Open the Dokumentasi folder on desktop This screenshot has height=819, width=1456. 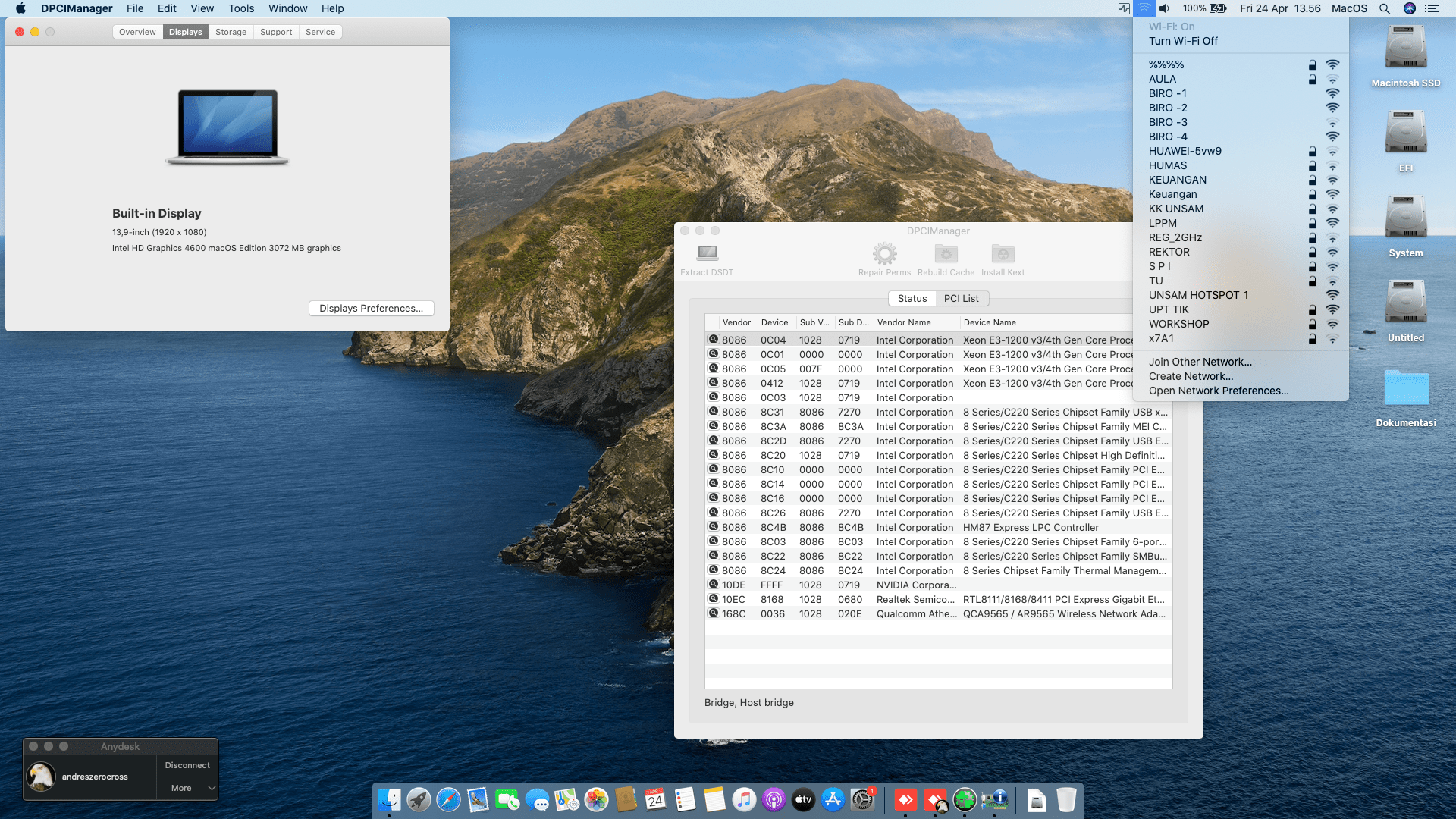pos(1405,389)
